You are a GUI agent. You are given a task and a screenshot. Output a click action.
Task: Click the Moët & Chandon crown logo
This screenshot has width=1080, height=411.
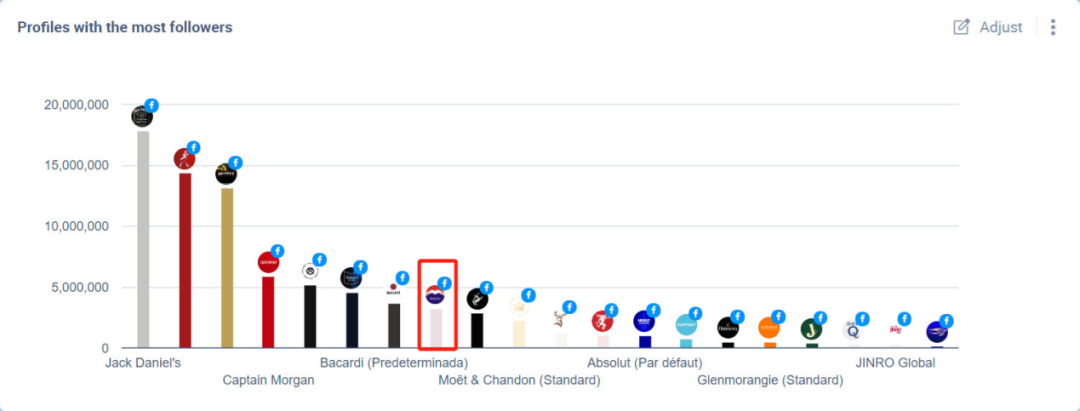point(519,306)
